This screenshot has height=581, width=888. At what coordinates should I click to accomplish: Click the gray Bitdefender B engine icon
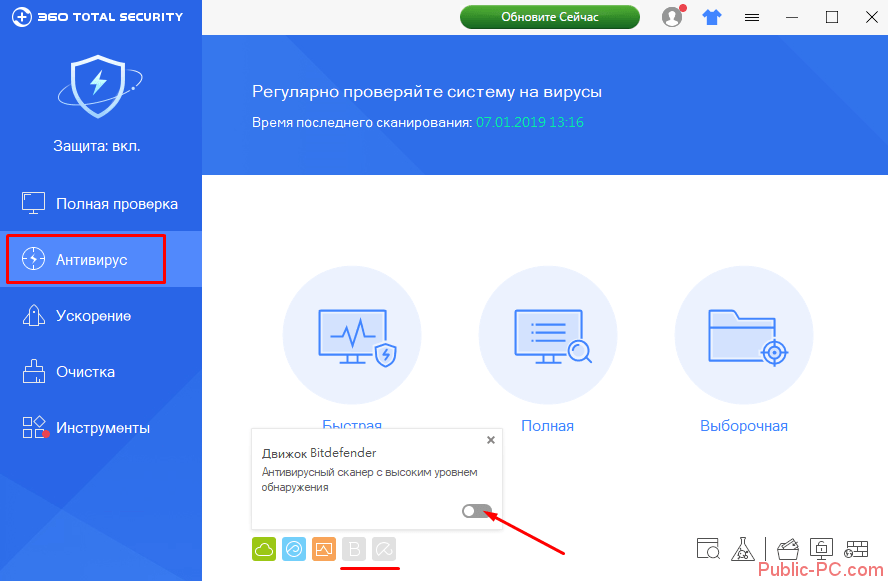(x=354, y=549)
